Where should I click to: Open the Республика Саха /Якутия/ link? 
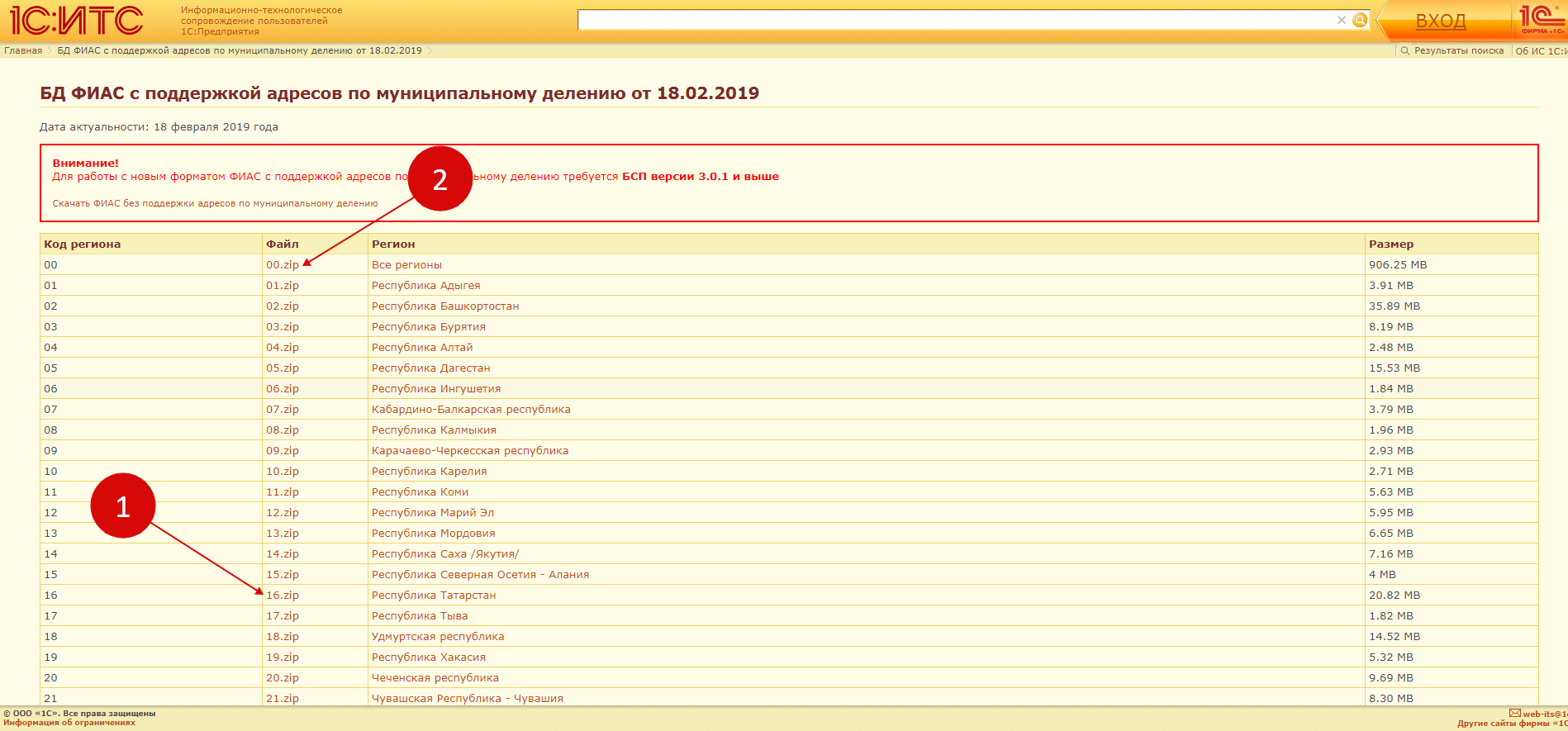click(445, 554)
